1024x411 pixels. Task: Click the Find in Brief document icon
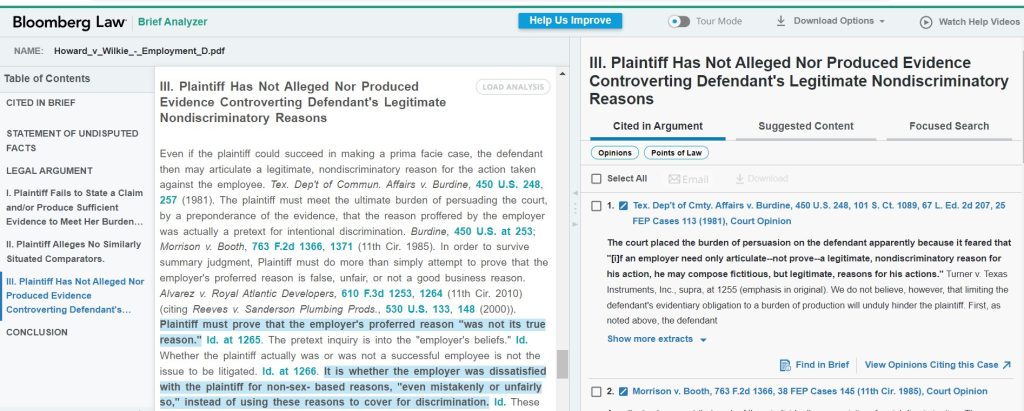click(786, 366)
